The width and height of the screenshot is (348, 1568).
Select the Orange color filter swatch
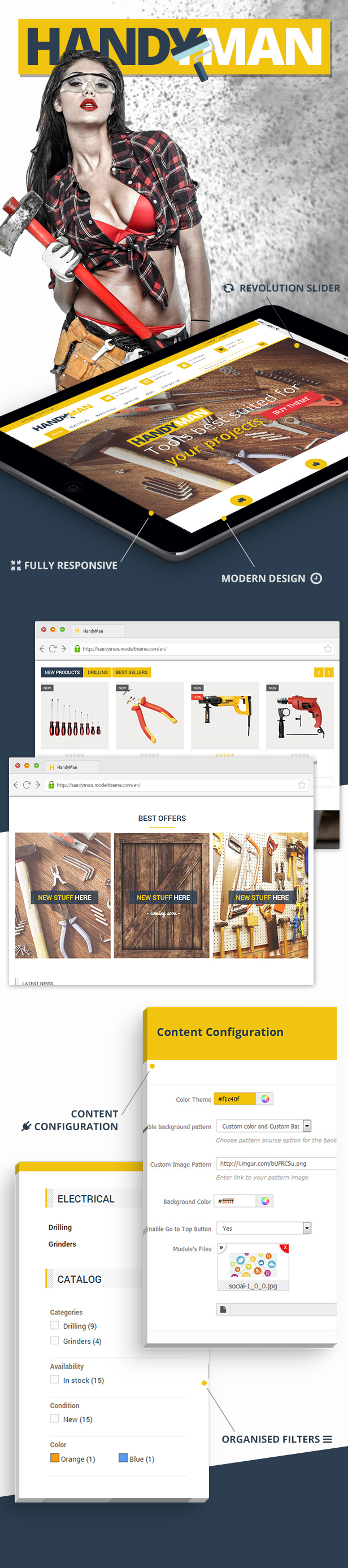pos(55,1458)
